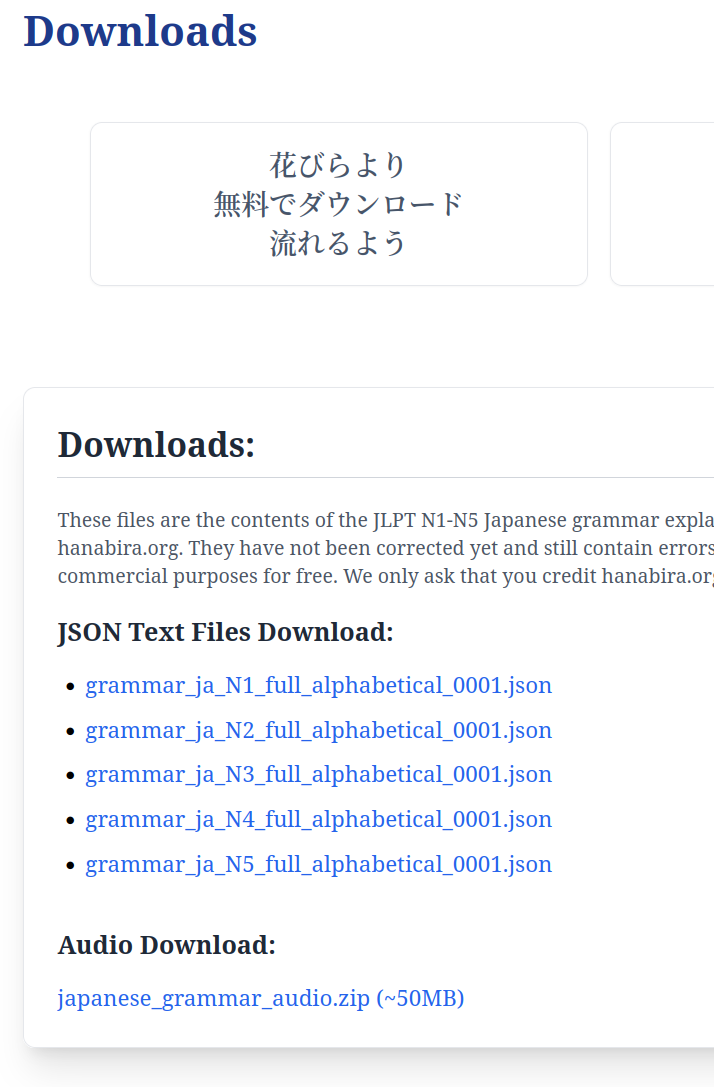Download the grammar_ja_N1 JSON file
Image resolution: width=714 pixels, height=1087 pixels.
[318, 686]
